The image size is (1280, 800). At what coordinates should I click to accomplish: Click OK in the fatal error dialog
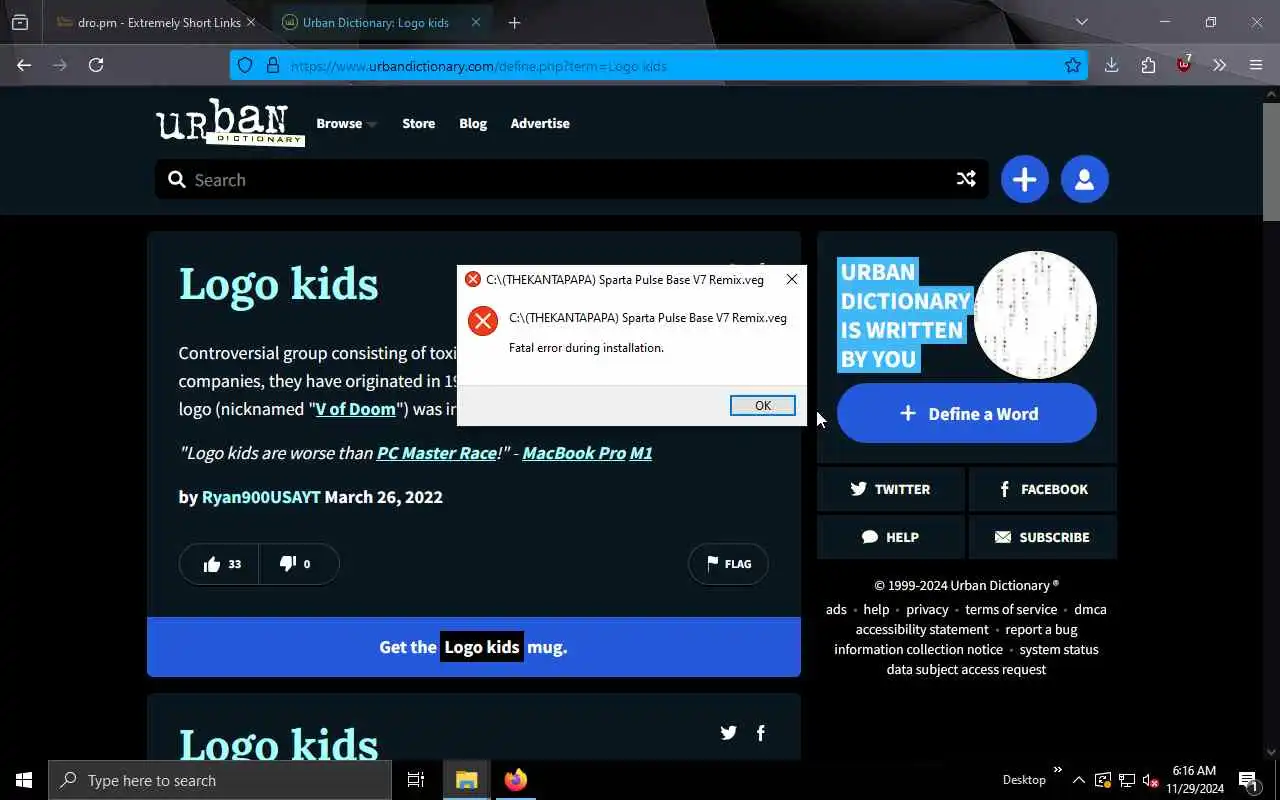pos(763,405)
